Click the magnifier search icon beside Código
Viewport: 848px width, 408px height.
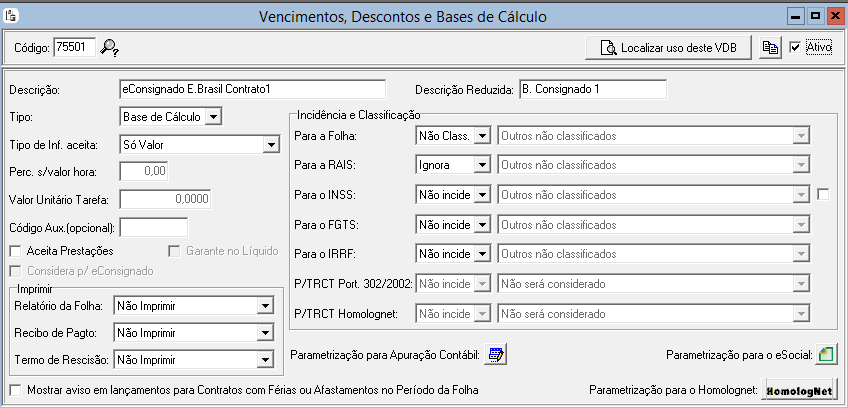coord(109,48)
